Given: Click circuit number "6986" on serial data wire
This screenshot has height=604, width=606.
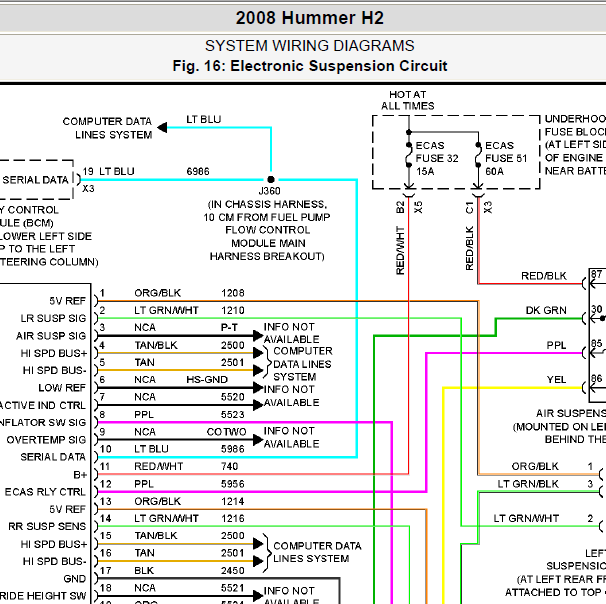Looking at the screenshot, I should [x=198, y=172].
